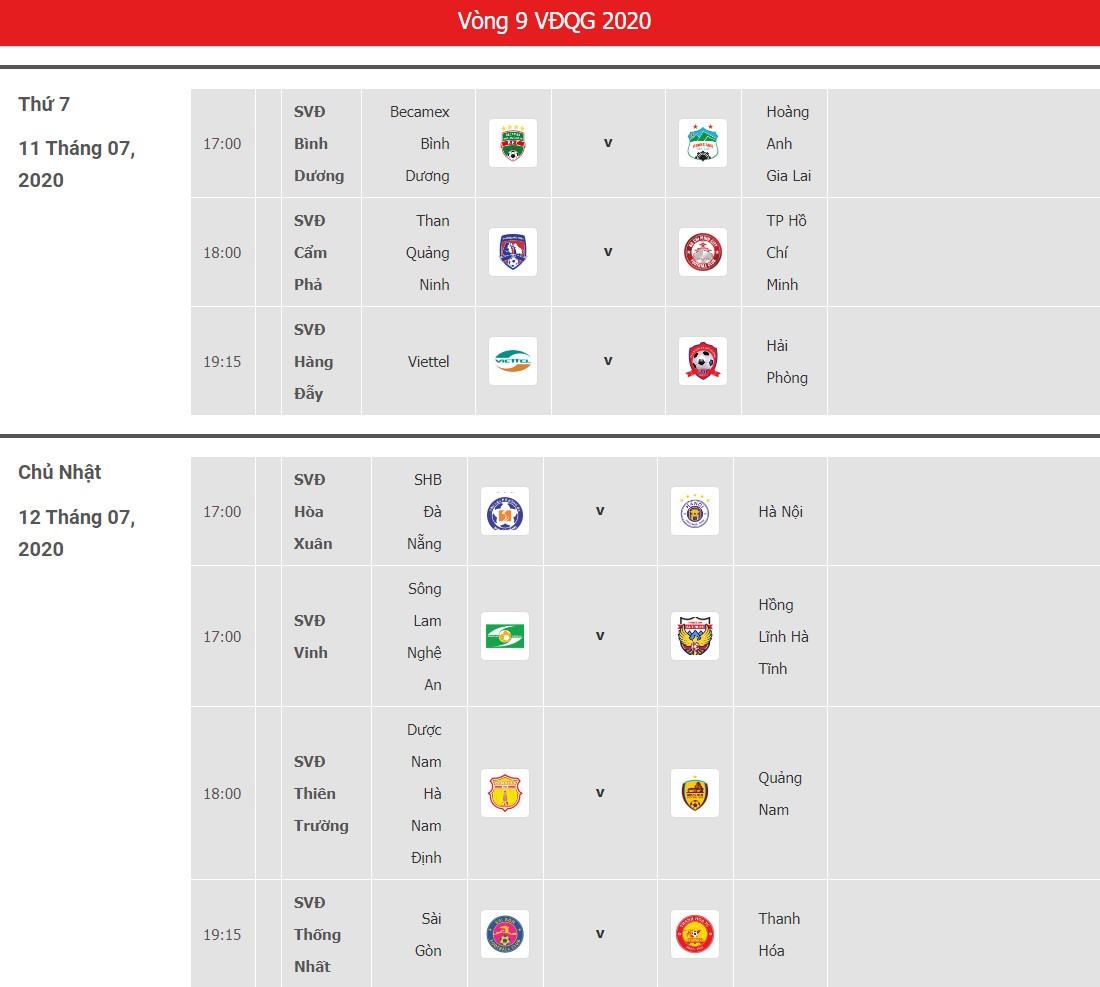
Task: Click the SVĐ Thống Nhất venue label
Action: click(318, 934)
